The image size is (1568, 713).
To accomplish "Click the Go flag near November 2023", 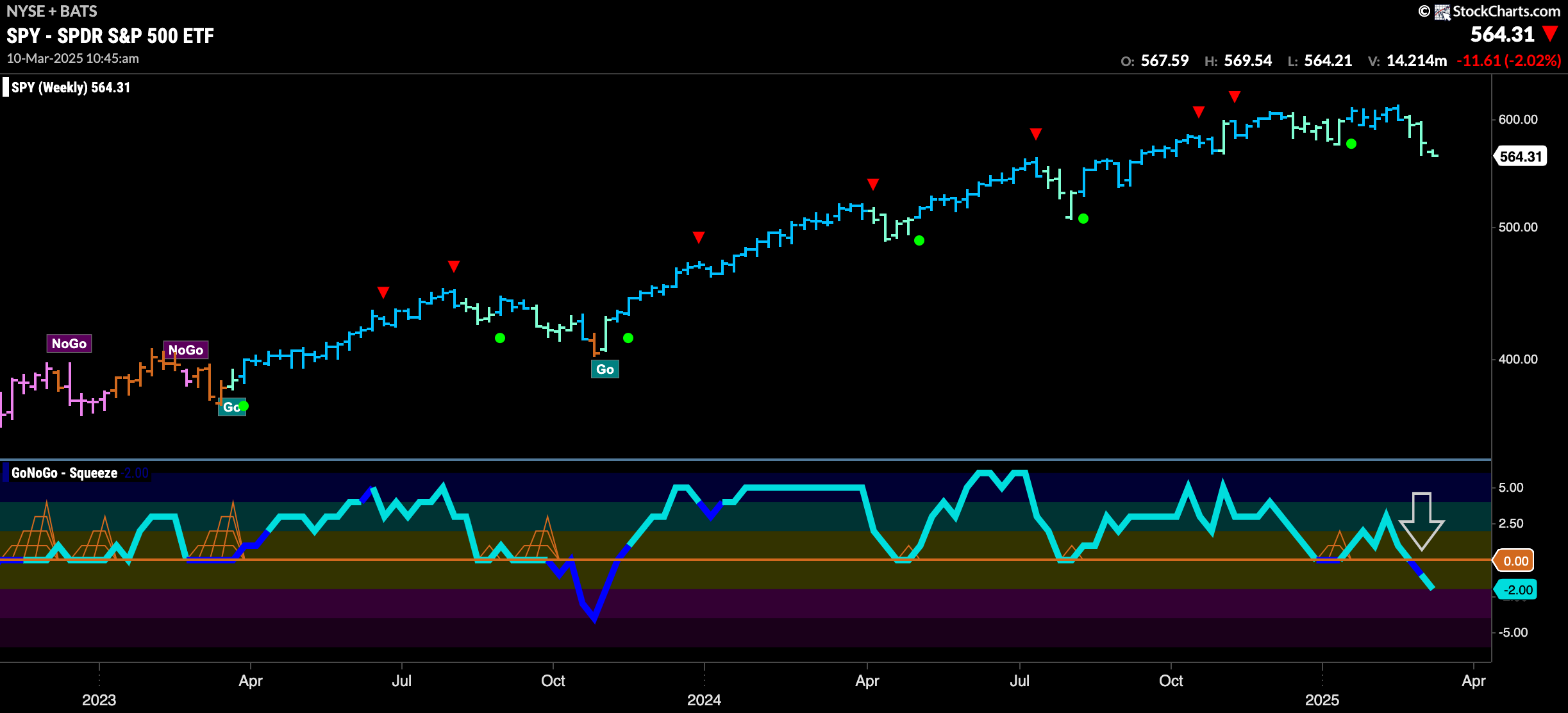I will click(605, 369).
